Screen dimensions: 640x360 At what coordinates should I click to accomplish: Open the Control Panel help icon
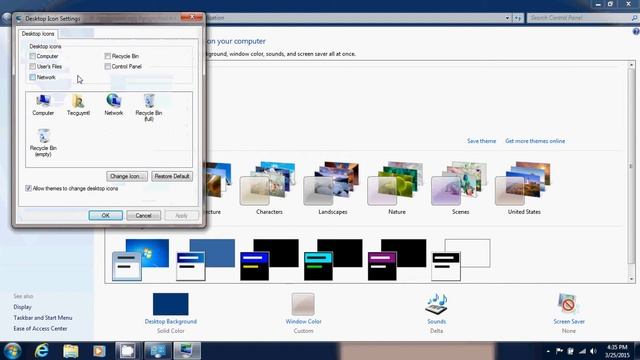tap(636, 31)
